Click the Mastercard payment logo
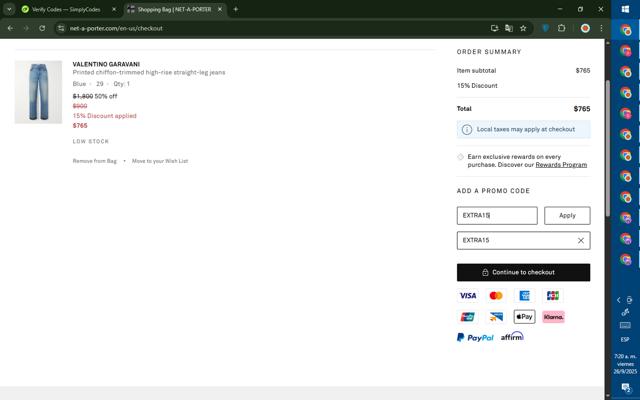Screen dimensions: 640x400 pos(496,296)
